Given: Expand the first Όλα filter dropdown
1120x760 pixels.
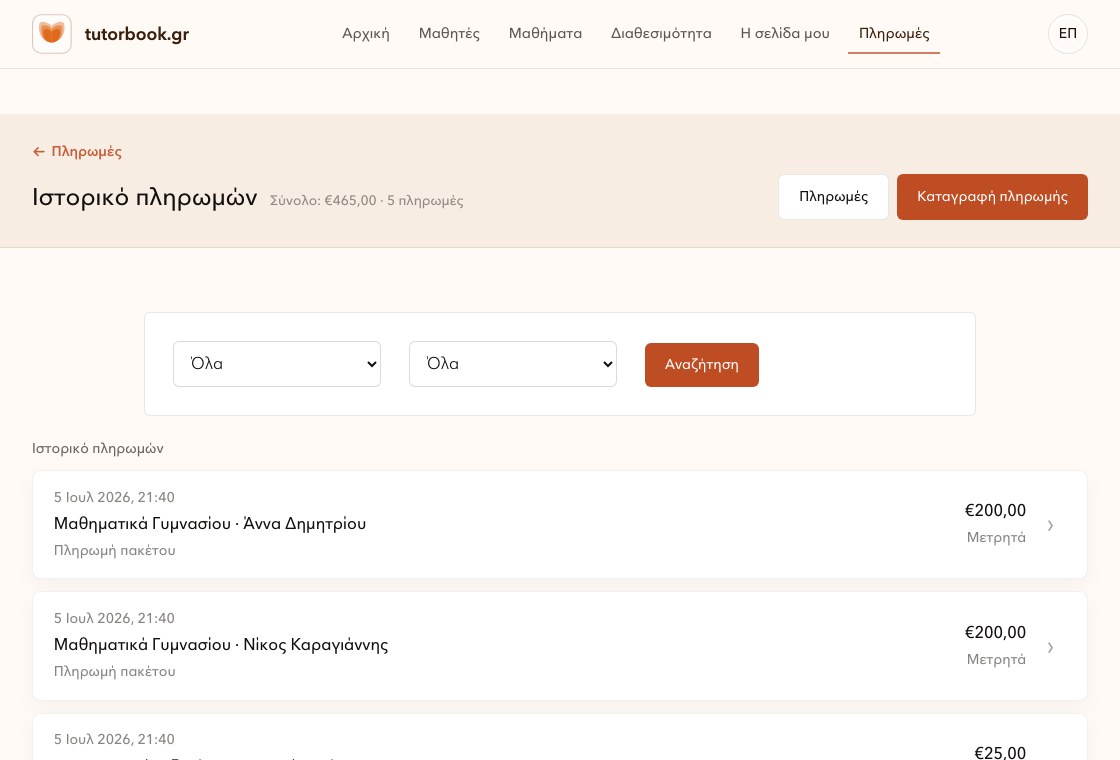Looking at the screenshot, I should [276, 364].
